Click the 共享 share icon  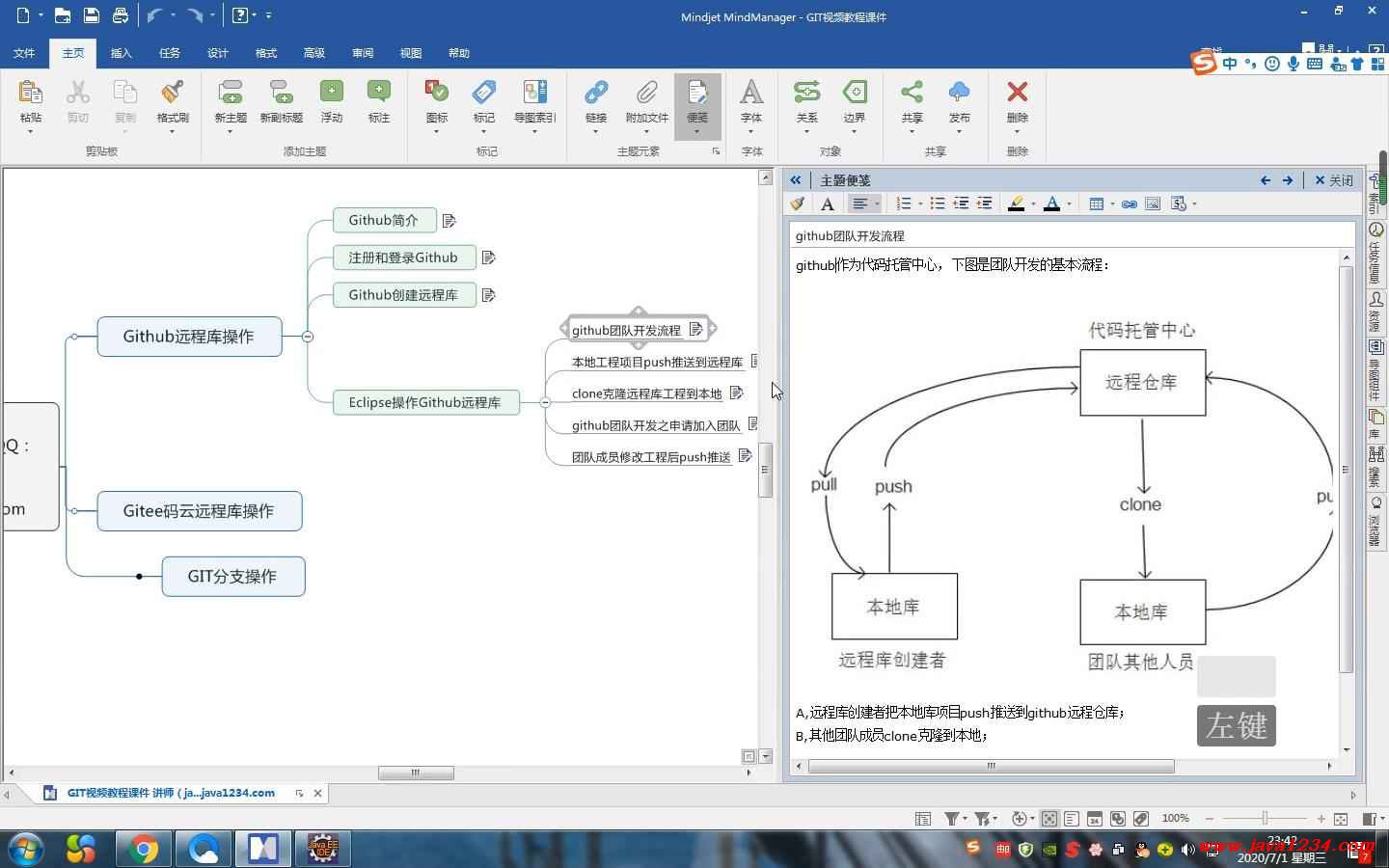(912, 92)
